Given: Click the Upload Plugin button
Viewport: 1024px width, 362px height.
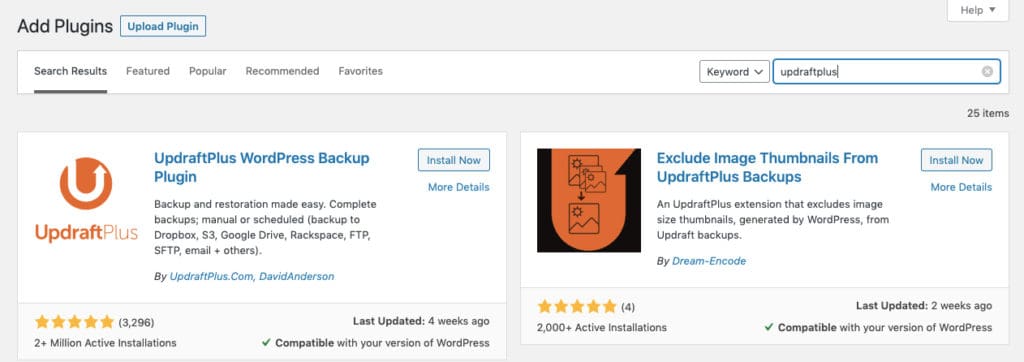Looking at the screenshot, I should tap(163, 26).
